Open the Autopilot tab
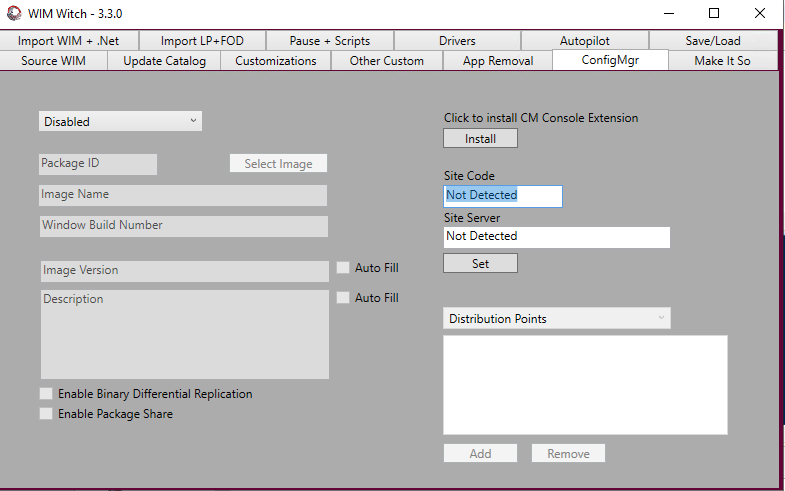 [x=585, y=41]
